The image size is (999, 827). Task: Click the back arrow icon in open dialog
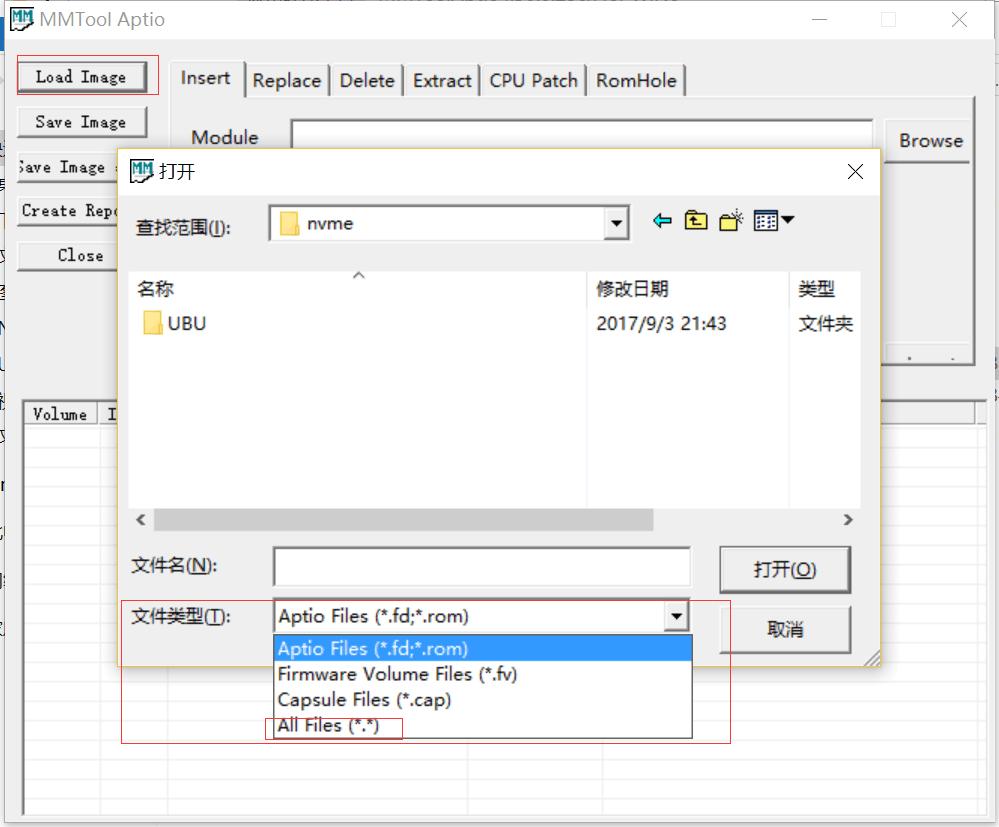[x=662, y=221]
